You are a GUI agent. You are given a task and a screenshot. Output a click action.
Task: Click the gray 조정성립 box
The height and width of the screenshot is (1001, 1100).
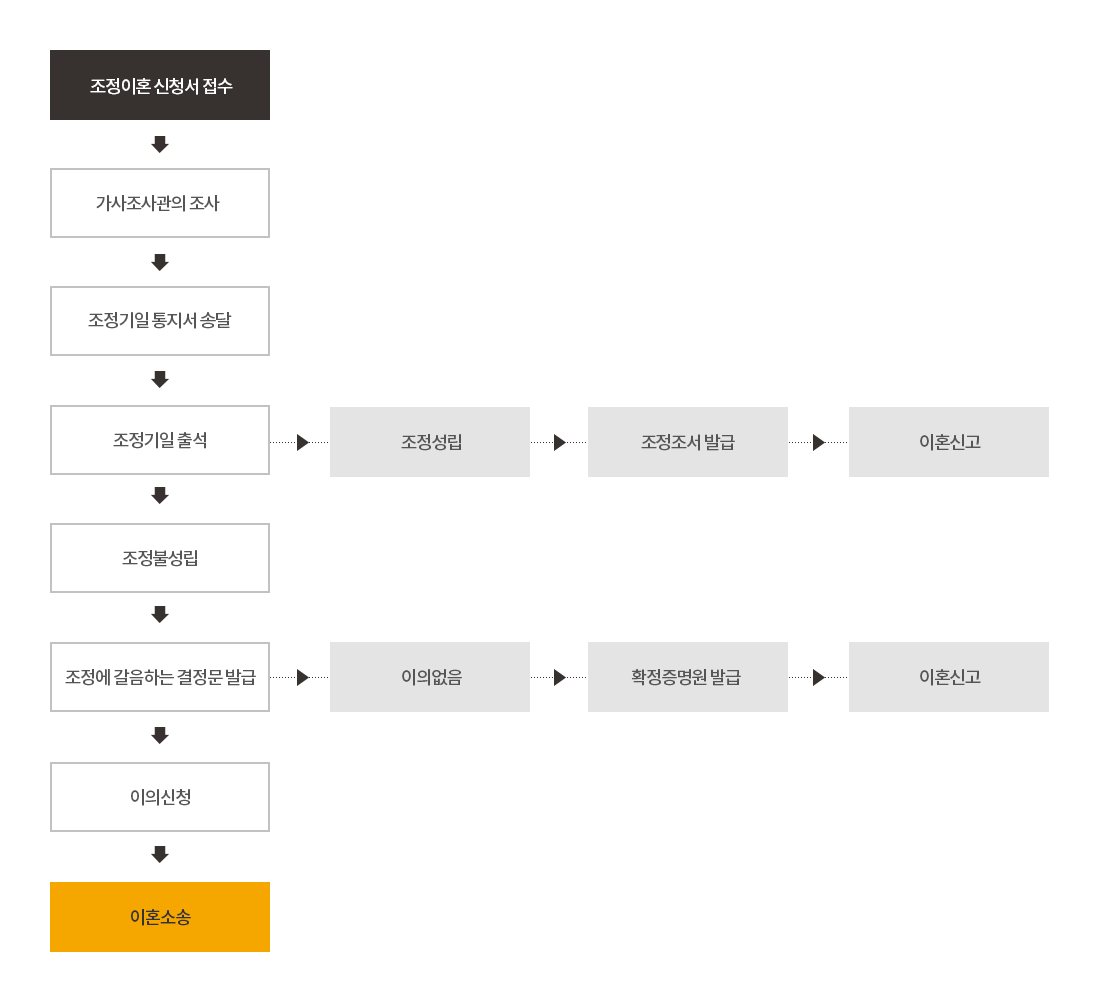point(430,442)
